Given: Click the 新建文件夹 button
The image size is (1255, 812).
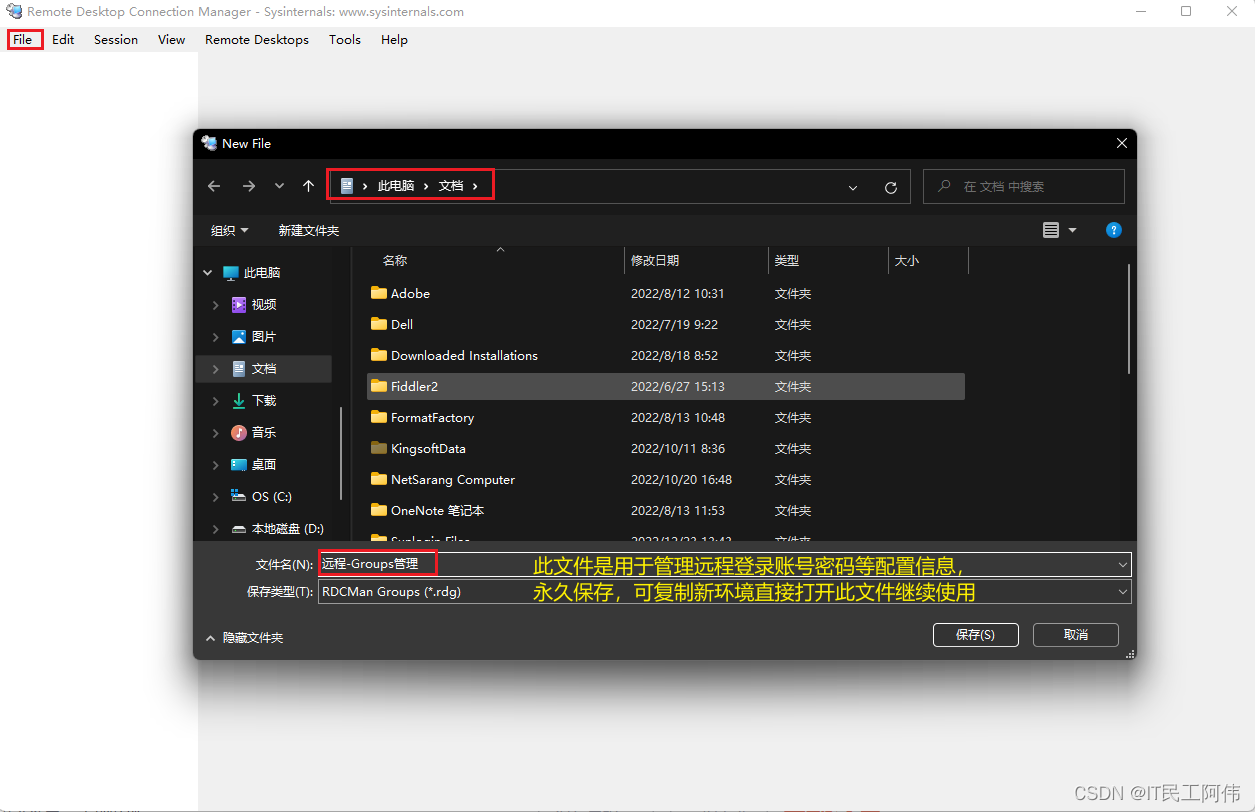Looking at the screenshot, I should coord(308,230).
